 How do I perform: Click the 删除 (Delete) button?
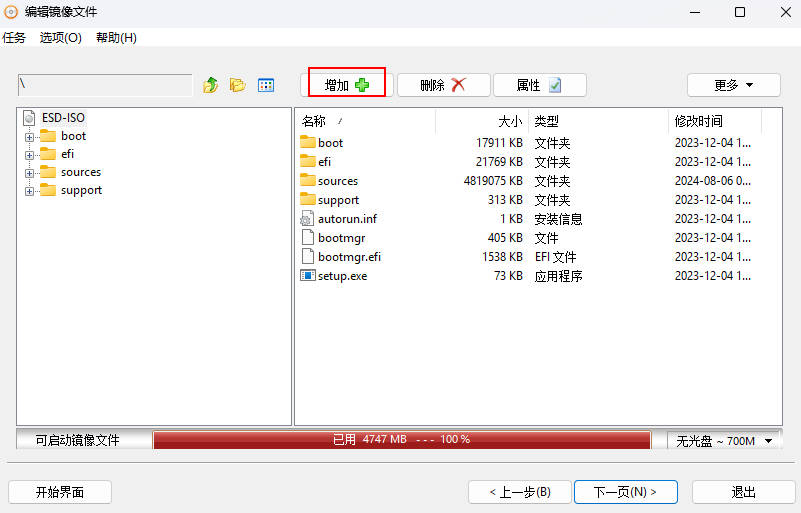(x=443, y=85)
